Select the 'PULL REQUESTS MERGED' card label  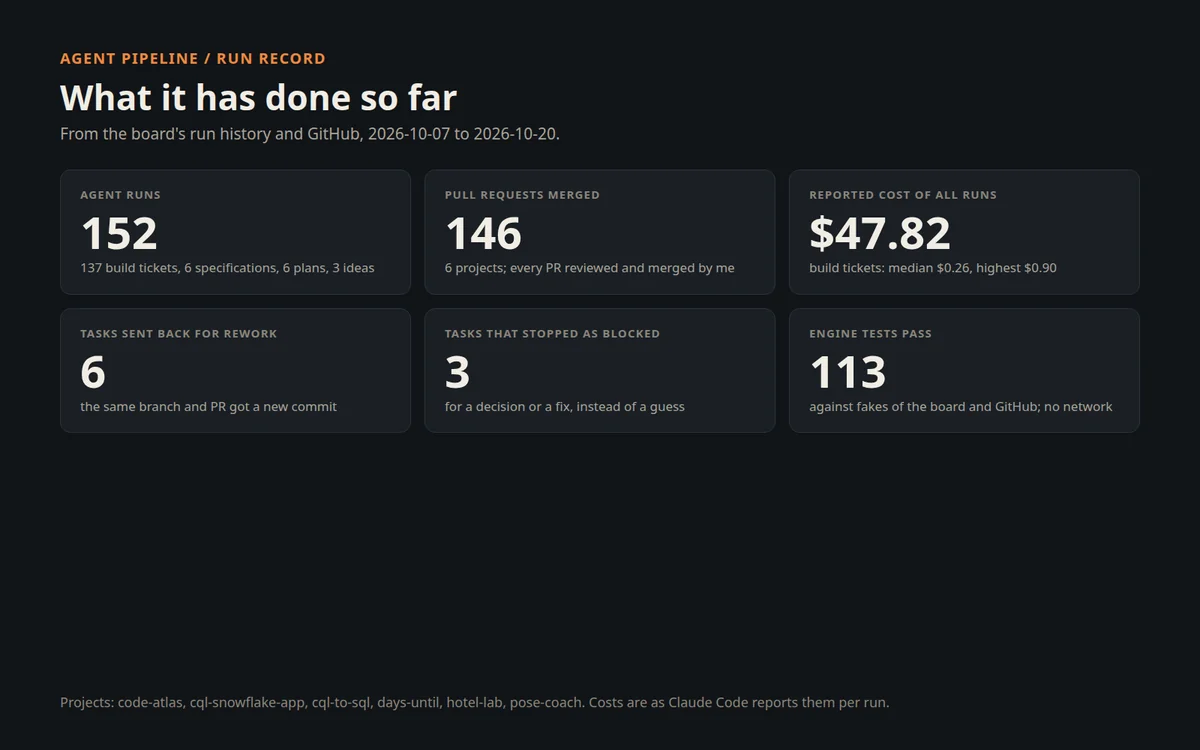522,195
